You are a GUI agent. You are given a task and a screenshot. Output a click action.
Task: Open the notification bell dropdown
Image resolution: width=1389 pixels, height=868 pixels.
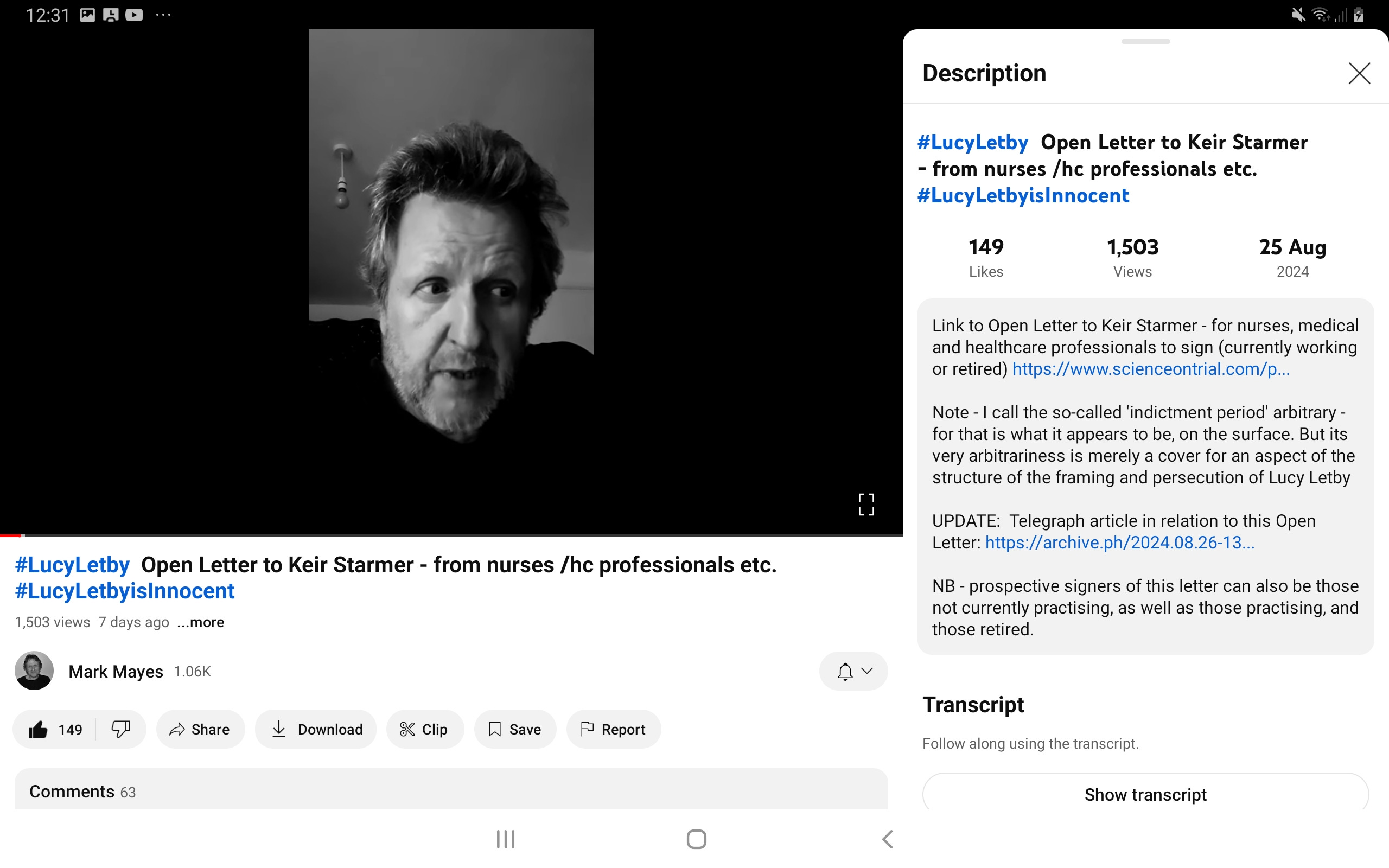tap(853, 671)
